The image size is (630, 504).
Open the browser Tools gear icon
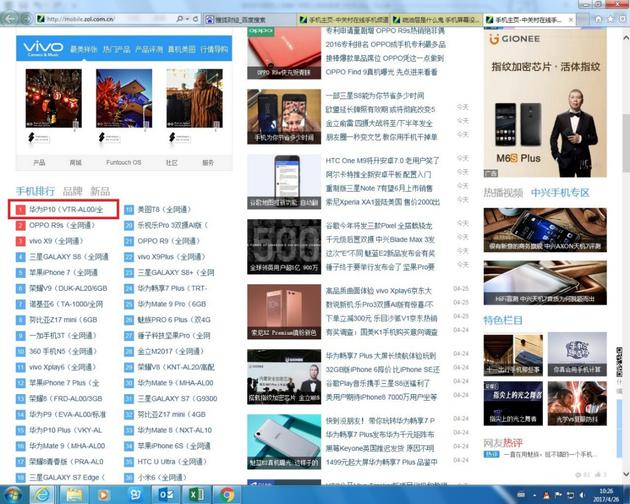623,19
